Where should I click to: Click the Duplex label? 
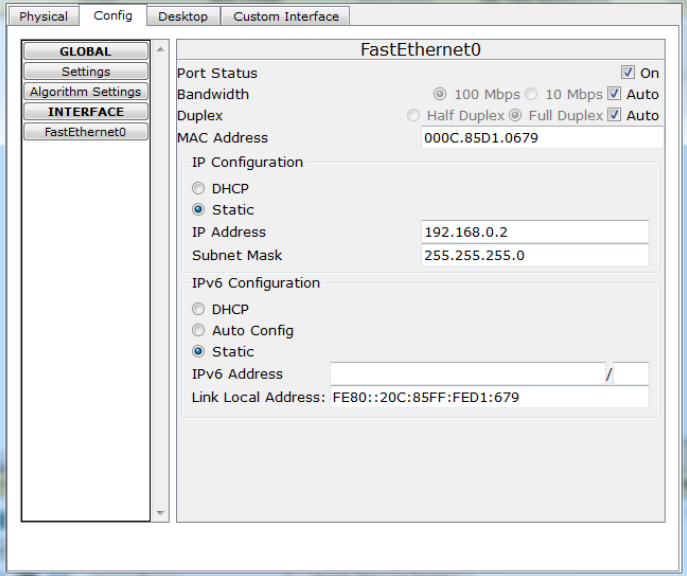click(x=200, y=116)
